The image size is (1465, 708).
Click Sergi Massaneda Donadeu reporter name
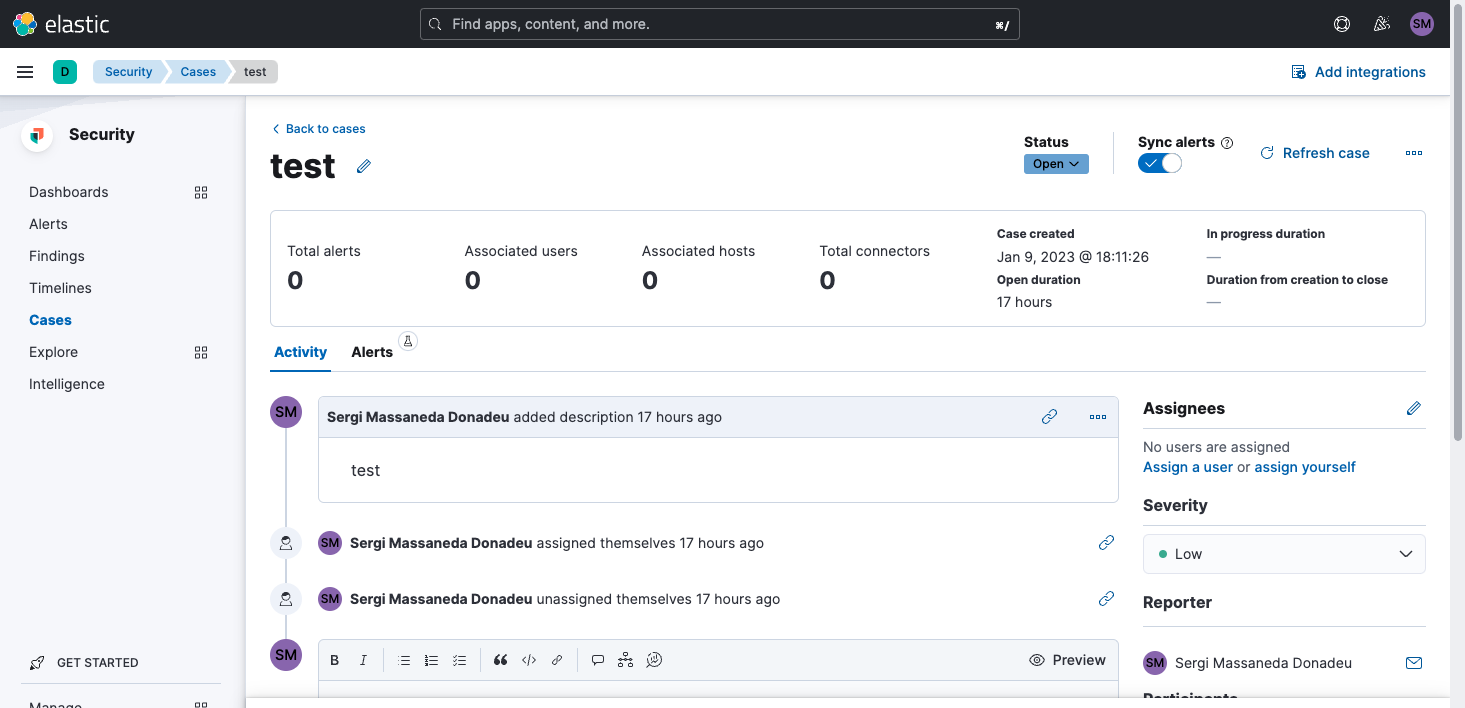(x=1263, y=663)
